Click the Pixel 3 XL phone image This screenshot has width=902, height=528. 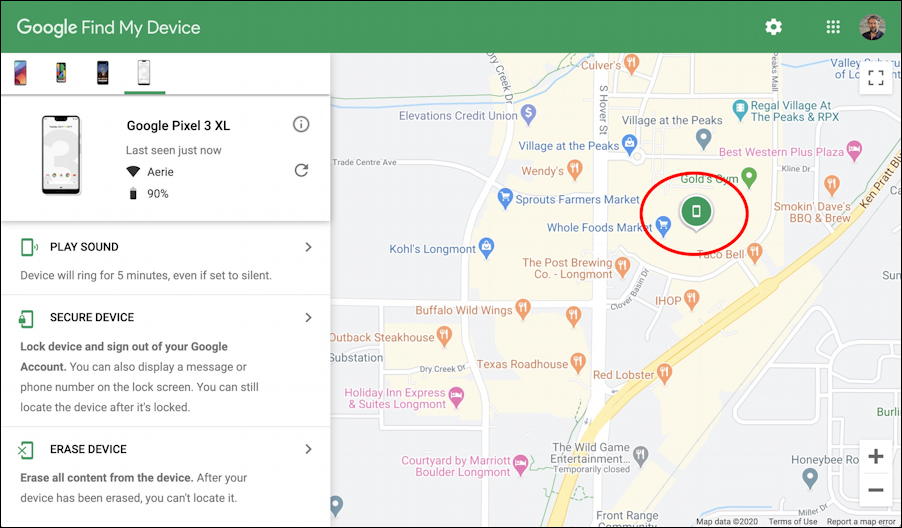[x=61, y=155]
